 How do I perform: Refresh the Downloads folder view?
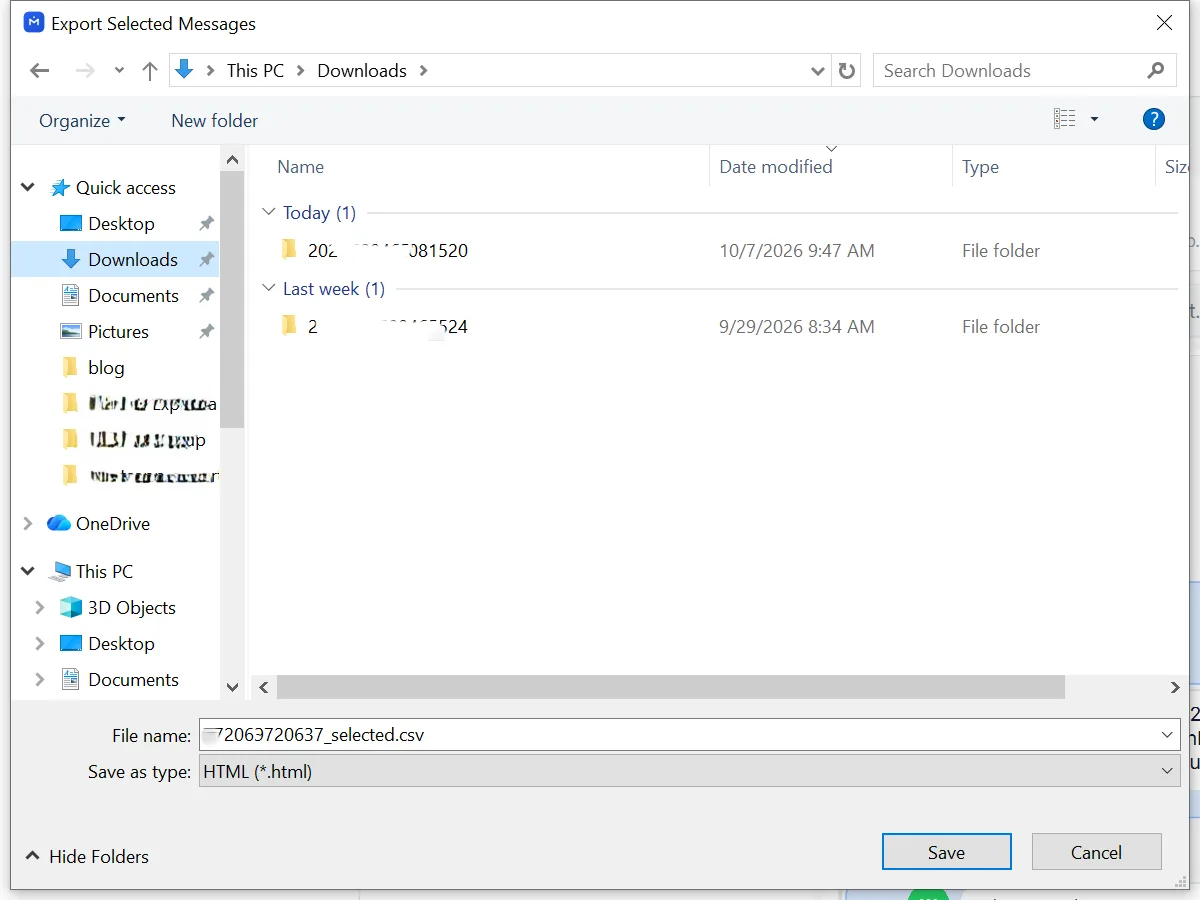click(847, 71)
